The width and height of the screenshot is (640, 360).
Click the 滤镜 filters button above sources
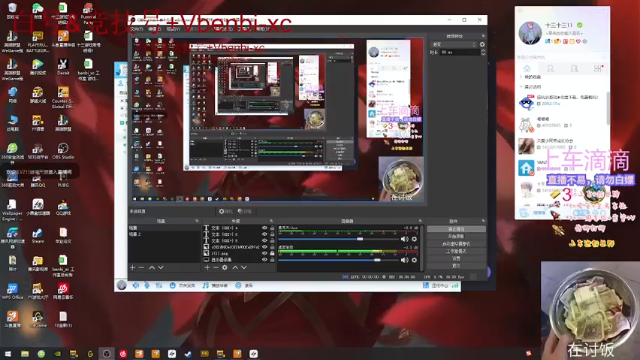click(245, 211)
